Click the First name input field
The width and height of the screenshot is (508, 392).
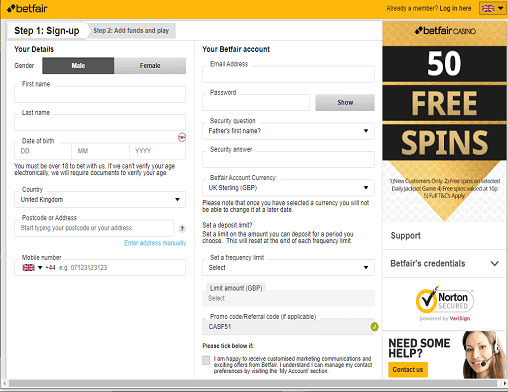pos(100,94)
